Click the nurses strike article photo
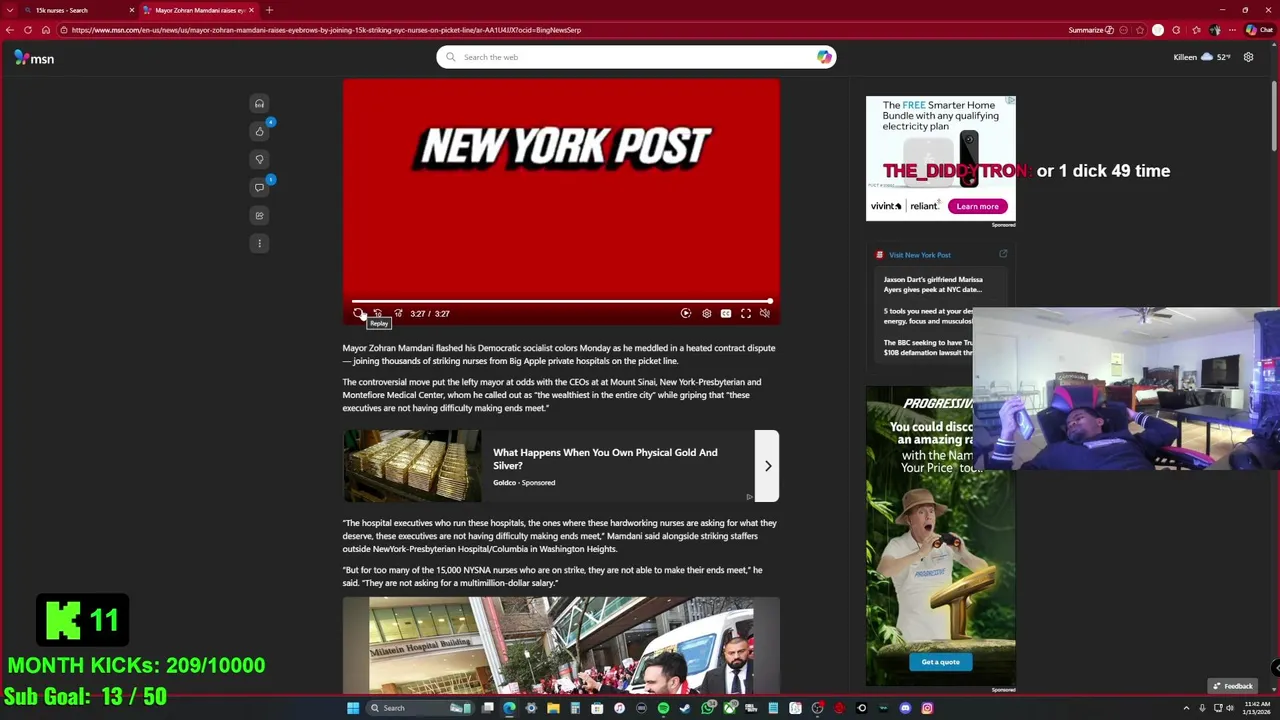The height and width of the screenshot is (720, 1280). click(561, 646)
